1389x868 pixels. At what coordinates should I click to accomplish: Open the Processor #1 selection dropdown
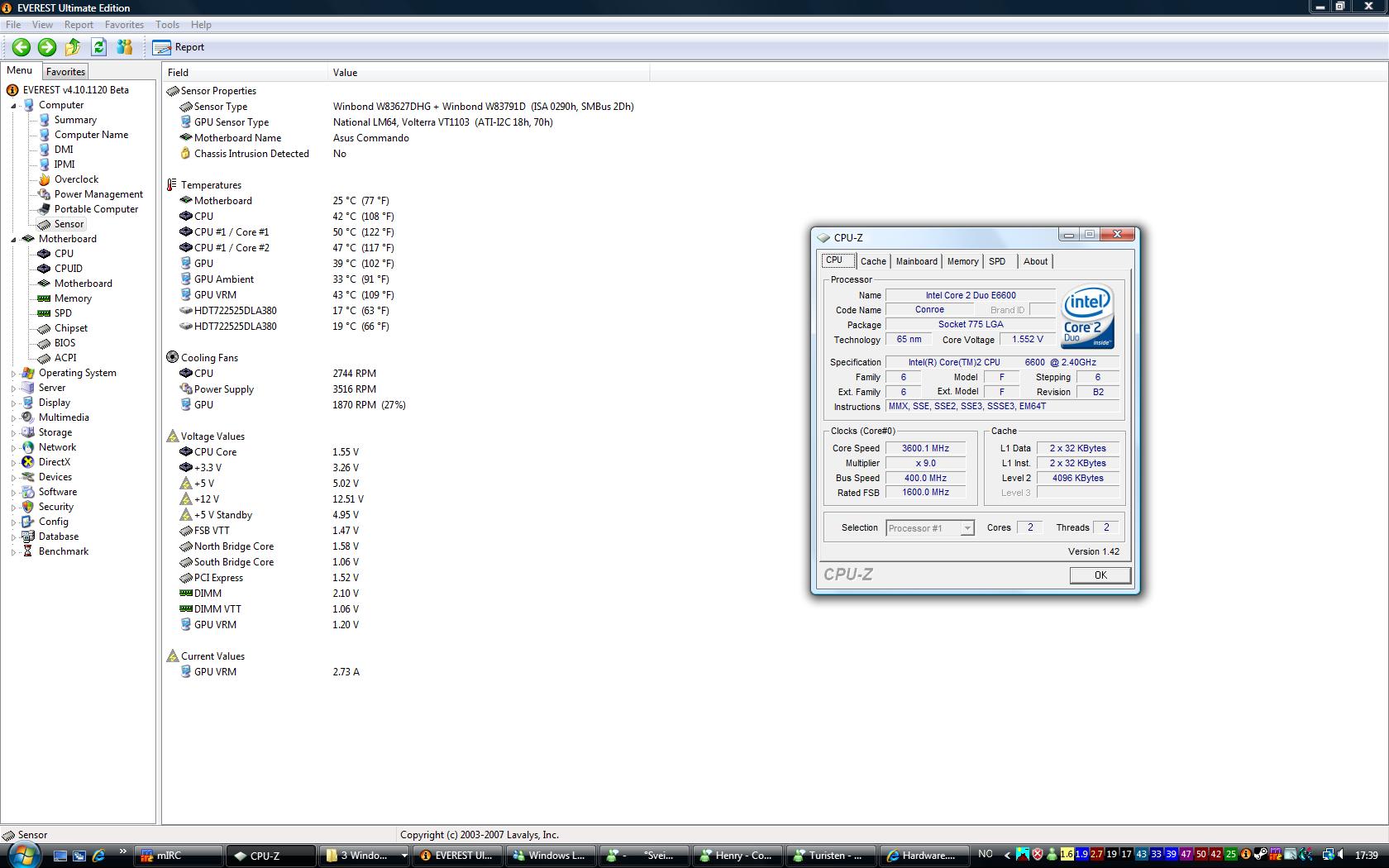930,528
